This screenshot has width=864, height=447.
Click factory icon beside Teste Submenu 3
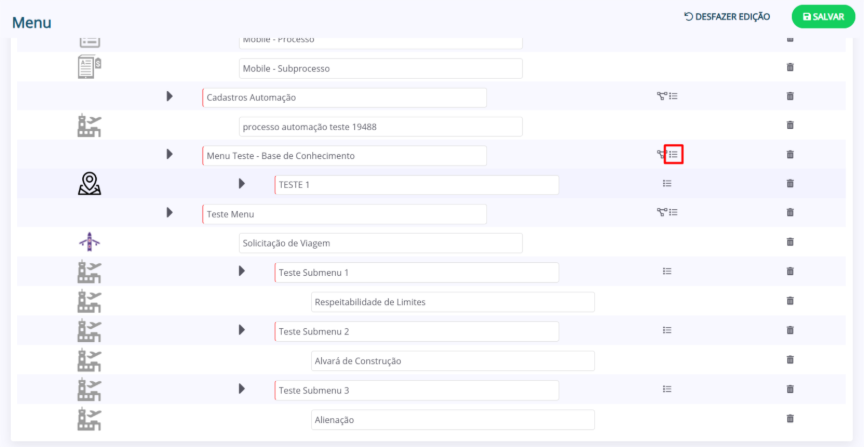89,390
